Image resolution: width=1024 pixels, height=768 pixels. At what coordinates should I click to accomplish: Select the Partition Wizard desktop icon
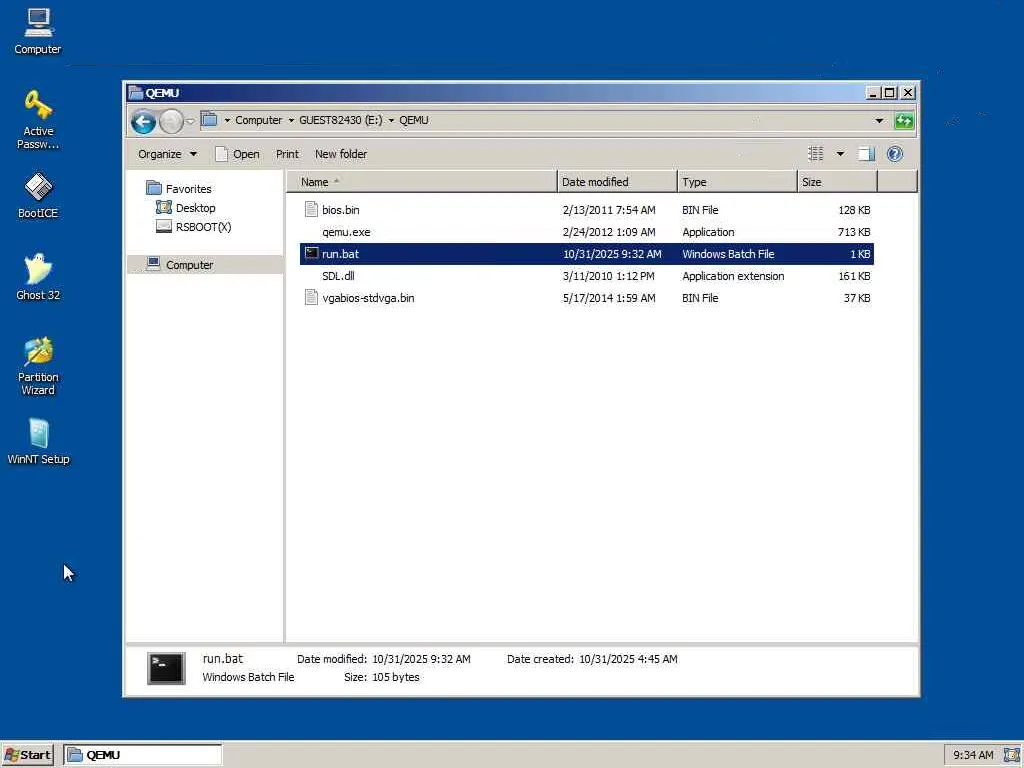coord(38,366)
